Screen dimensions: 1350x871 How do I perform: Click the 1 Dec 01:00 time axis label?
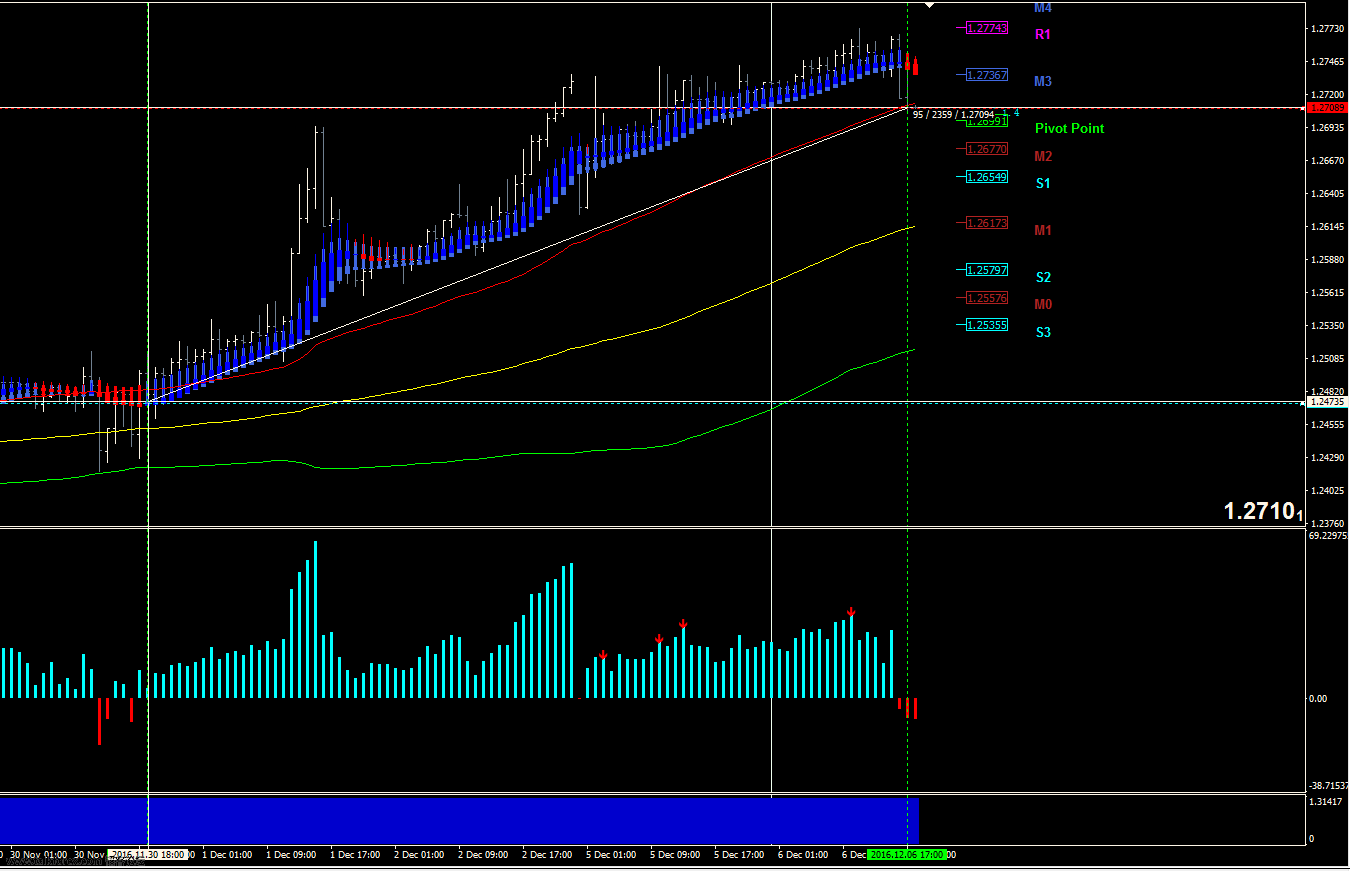click(x=227, y=855)
